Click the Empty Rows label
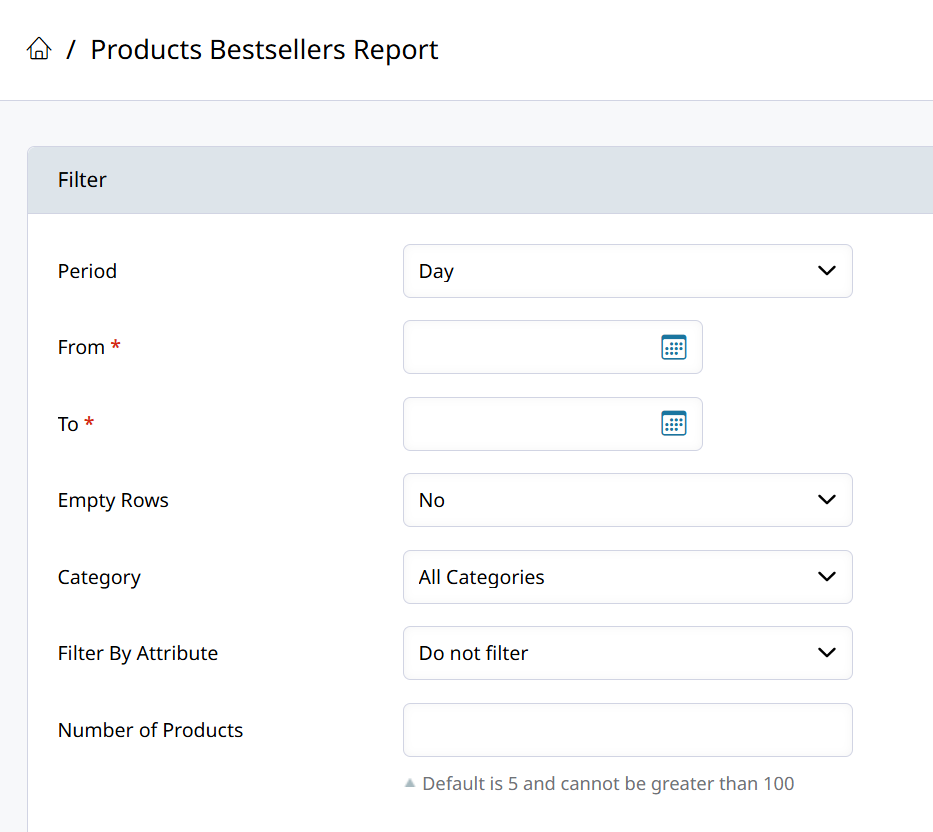This screenshot has width=933, height=832. pos(113,500)
